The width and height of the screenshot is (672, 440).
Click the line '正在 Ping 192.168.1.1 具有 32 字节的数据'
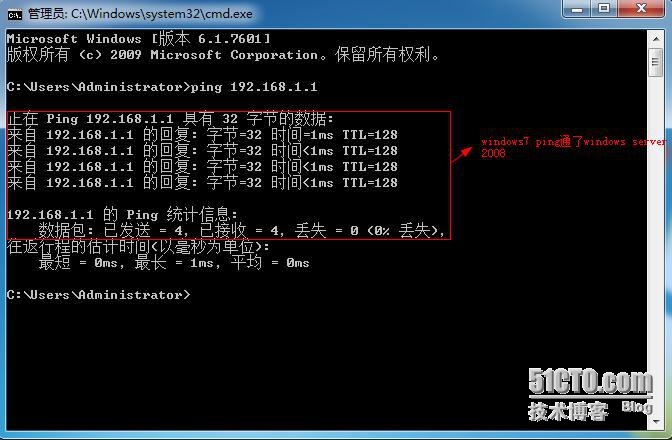170,119
